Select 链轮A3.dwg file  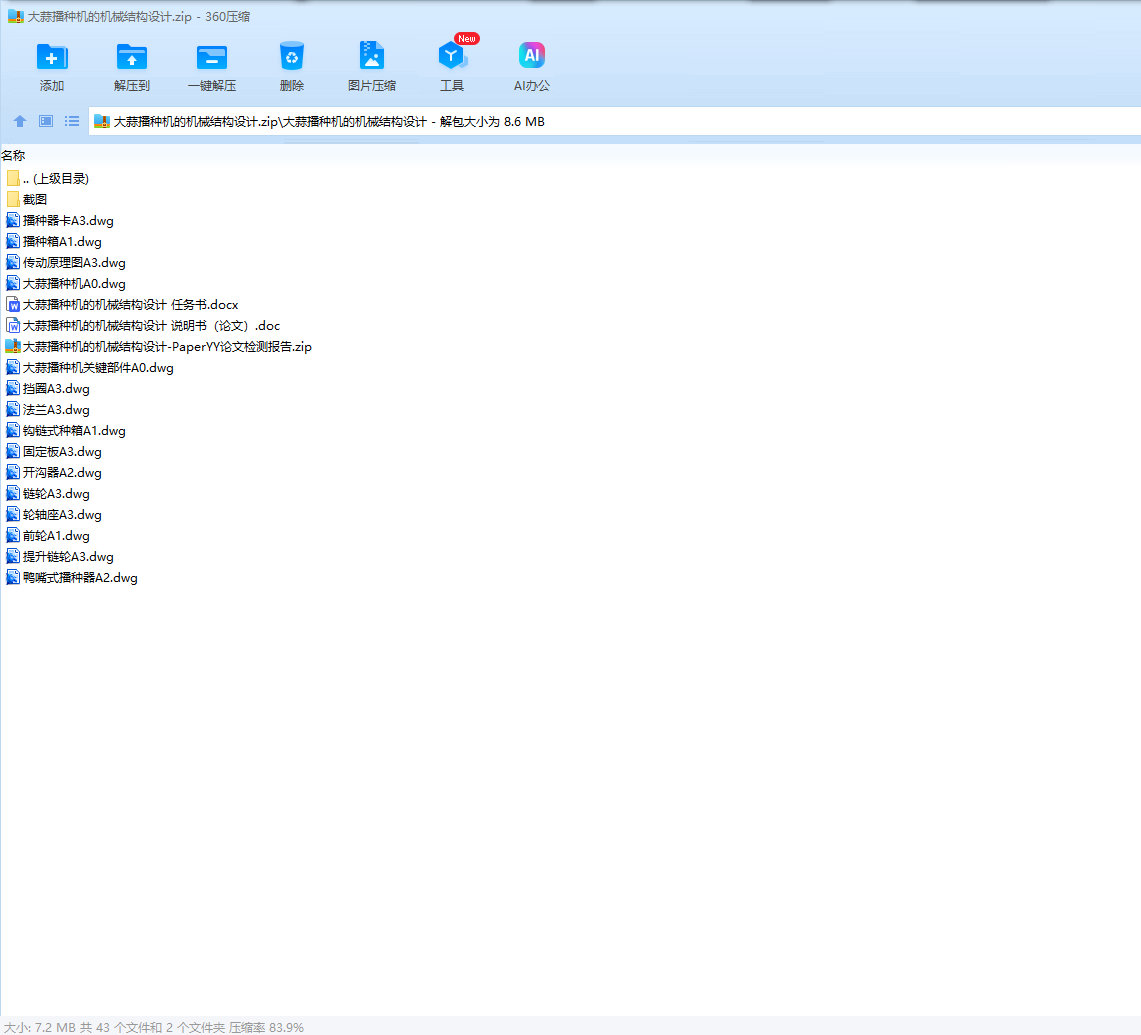[x=48, y=495]
